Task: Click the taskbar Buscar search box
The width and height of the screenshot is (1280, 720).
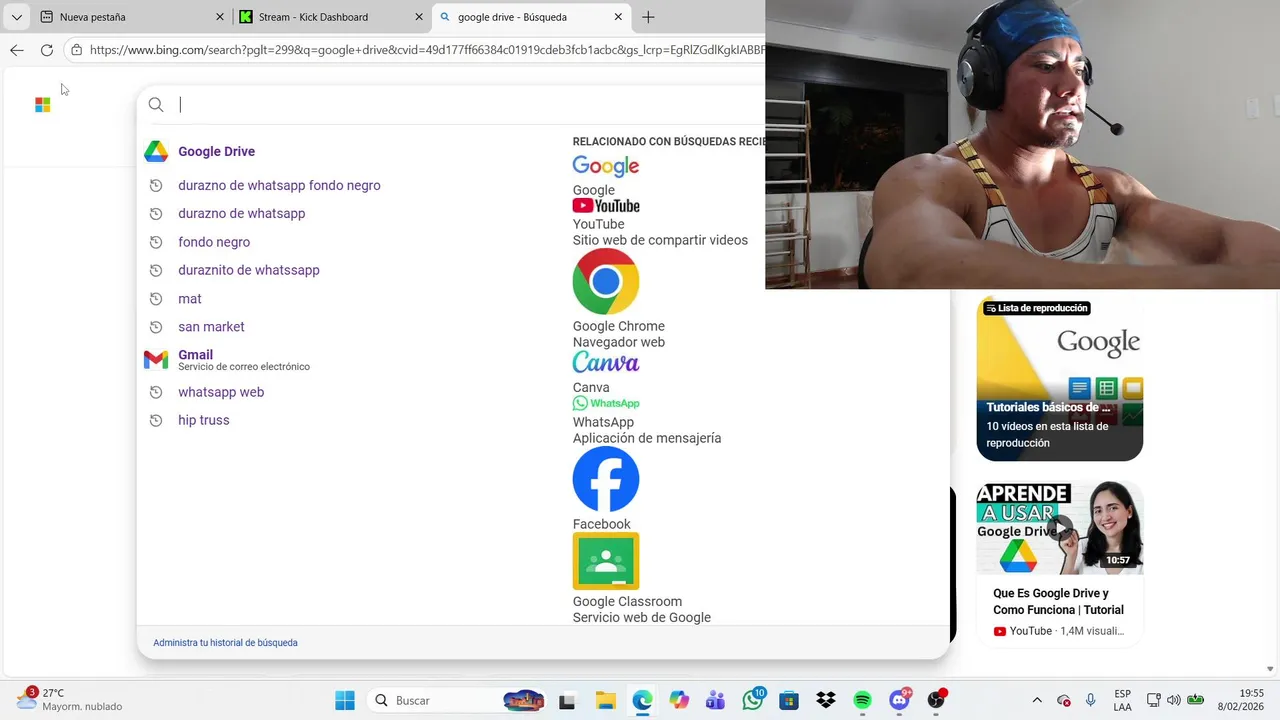Action: coord(457,700)
